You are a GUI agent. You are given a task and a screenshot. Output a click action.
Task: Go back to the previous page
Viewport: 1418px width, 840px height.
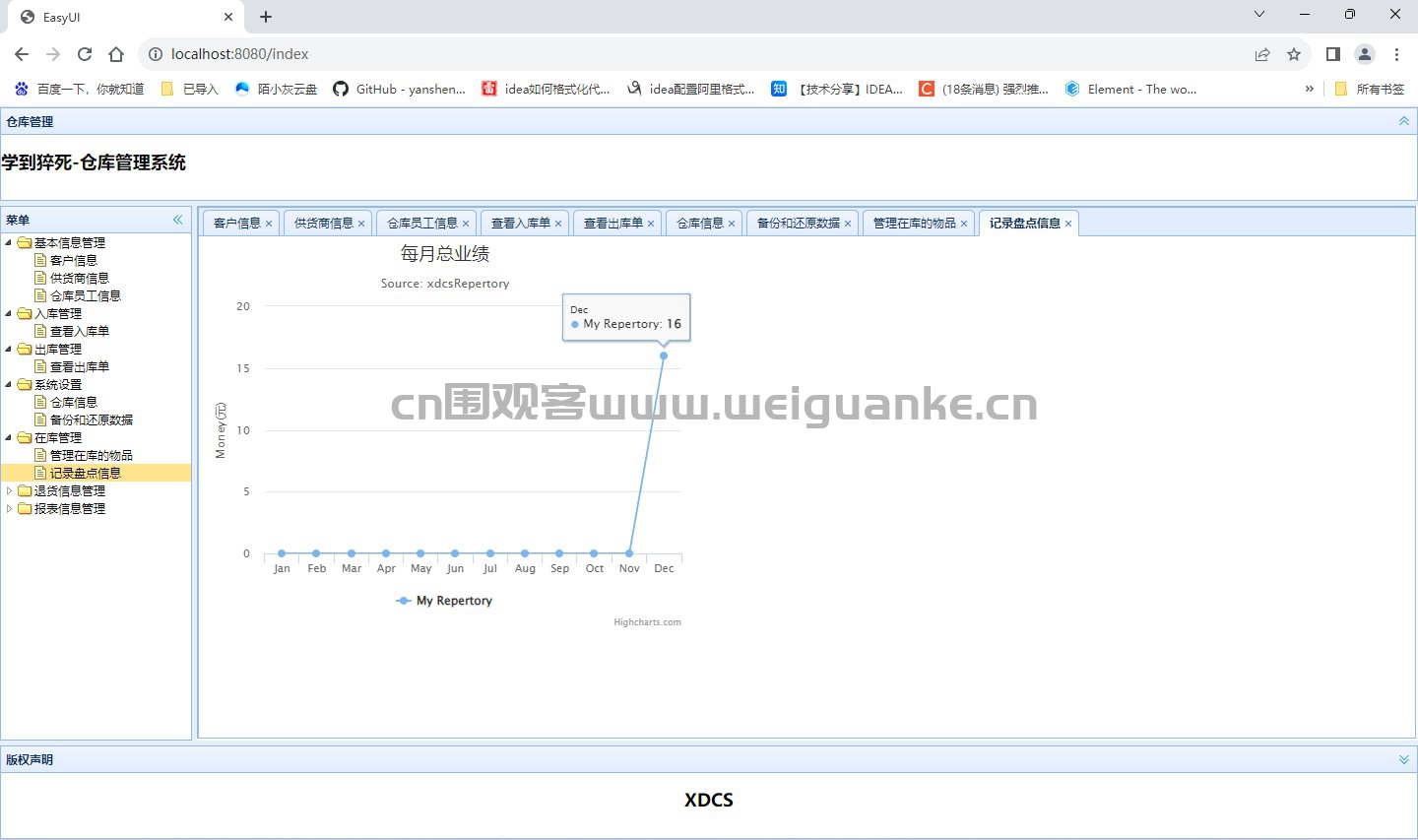[x=22, y=54]
